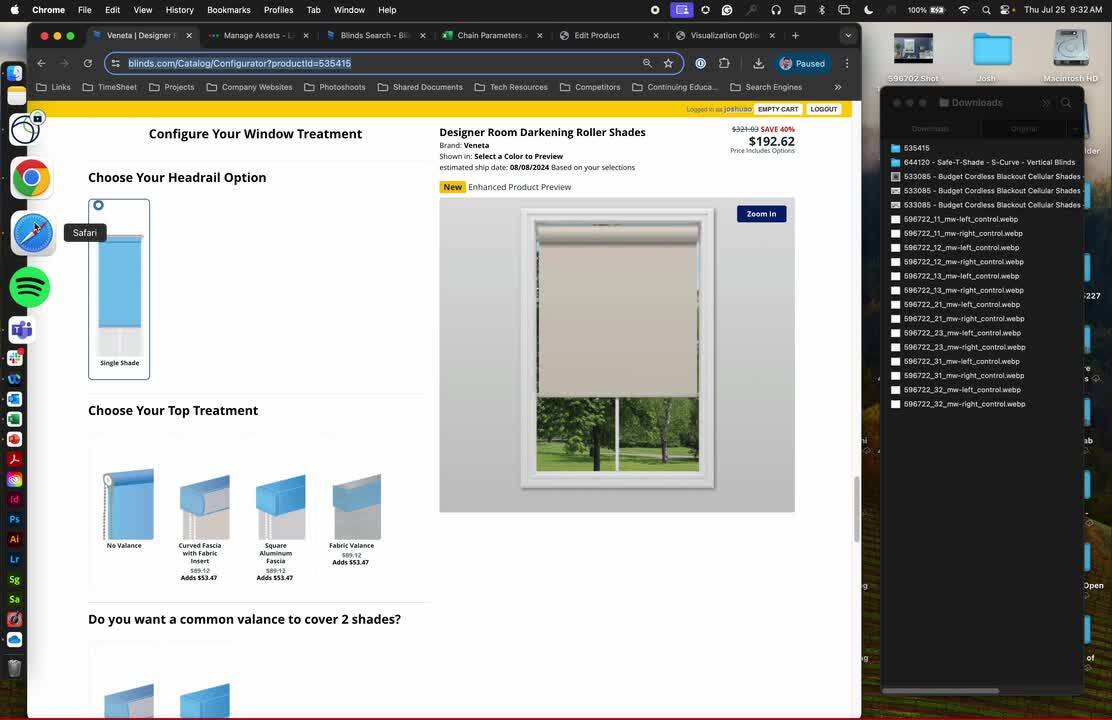
Task: Click the roller shade product preview image
Action: click(x=617, y=355)
